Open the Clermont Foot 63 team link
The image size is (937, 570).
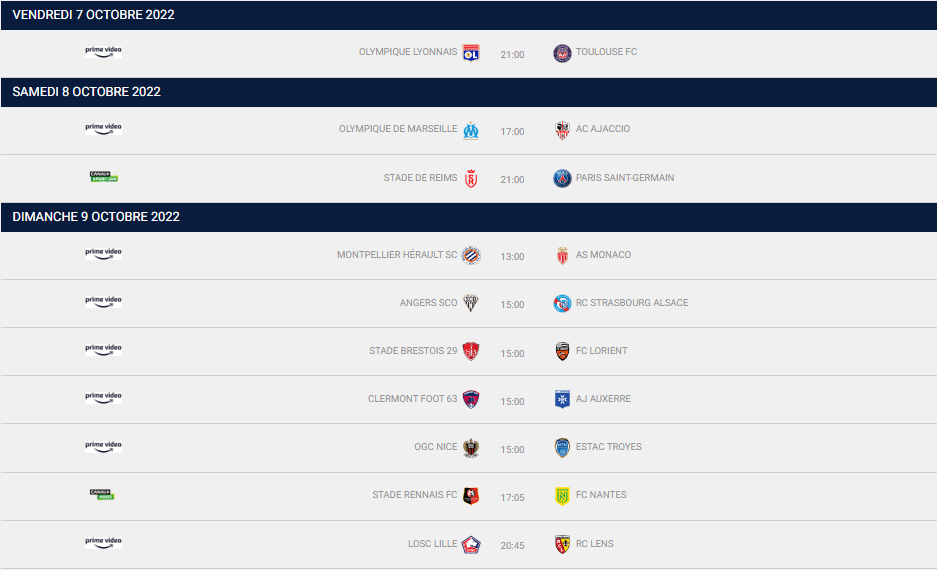point(412,399)
